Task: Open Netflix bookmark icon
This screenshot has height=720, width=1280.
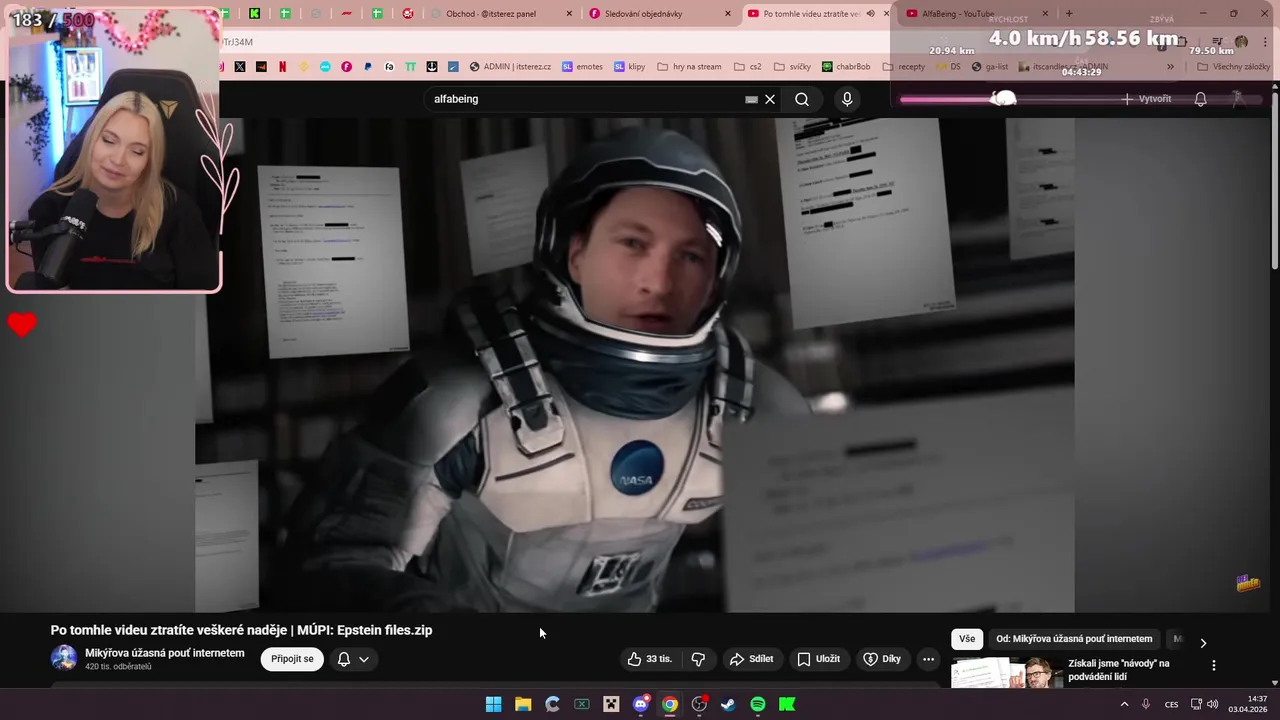Action: 282,67
